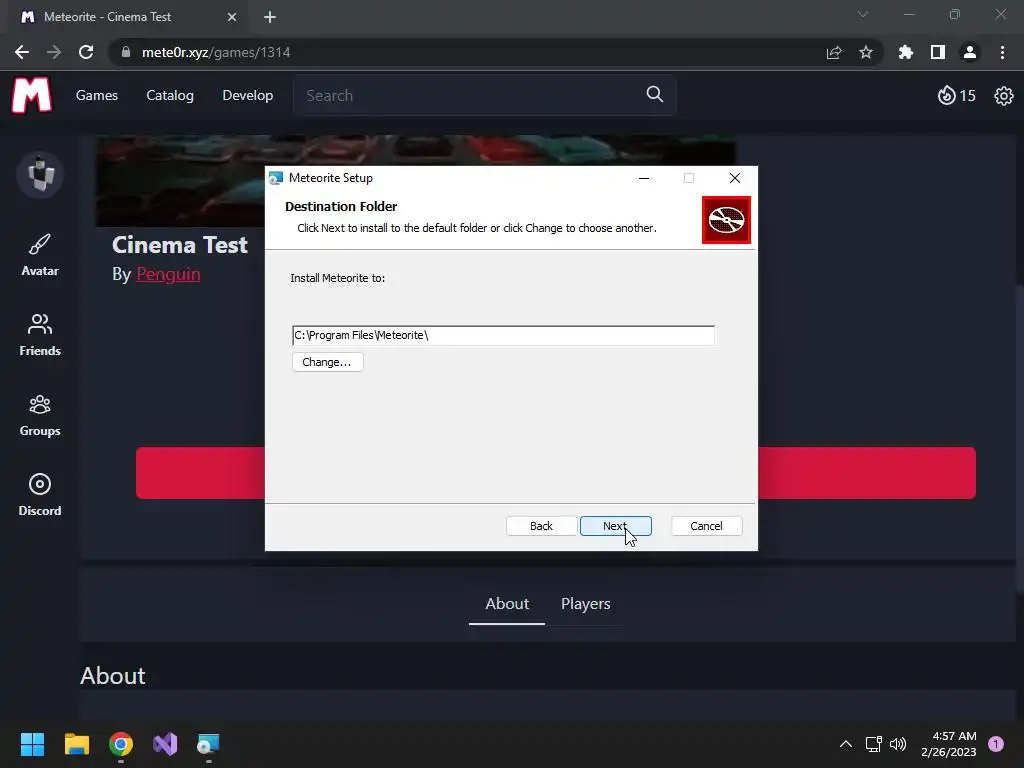Click the install path text field
The image size is (1024, 768).
(503, 335)
